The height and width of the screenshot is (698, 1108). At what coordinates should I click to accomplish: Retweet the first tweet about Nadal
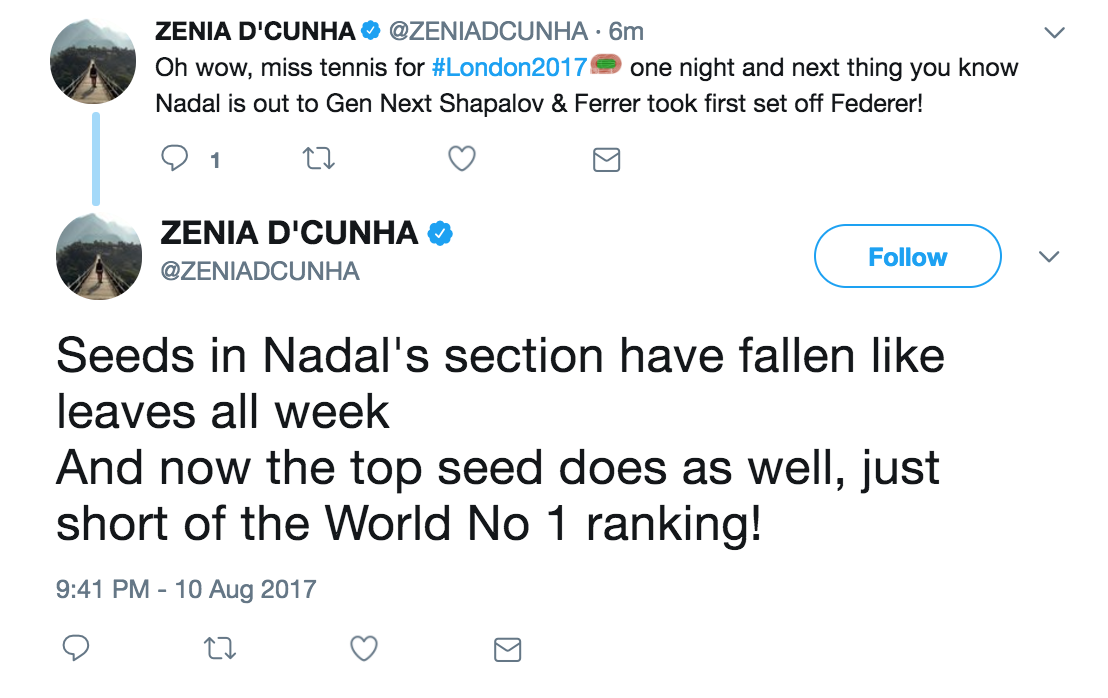(x=318, y=159)
